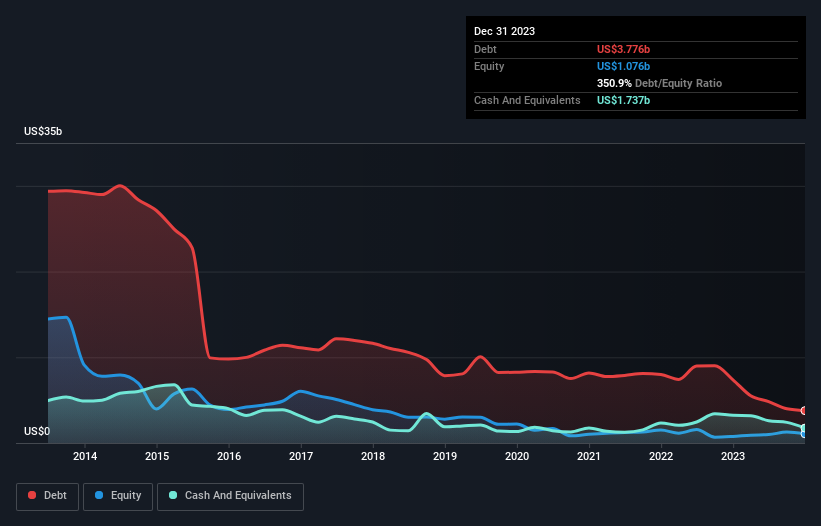Toggle the Equity series legend button
This screenshot has height=526, width=821.
pyautogui.click(x=118, y=496)
